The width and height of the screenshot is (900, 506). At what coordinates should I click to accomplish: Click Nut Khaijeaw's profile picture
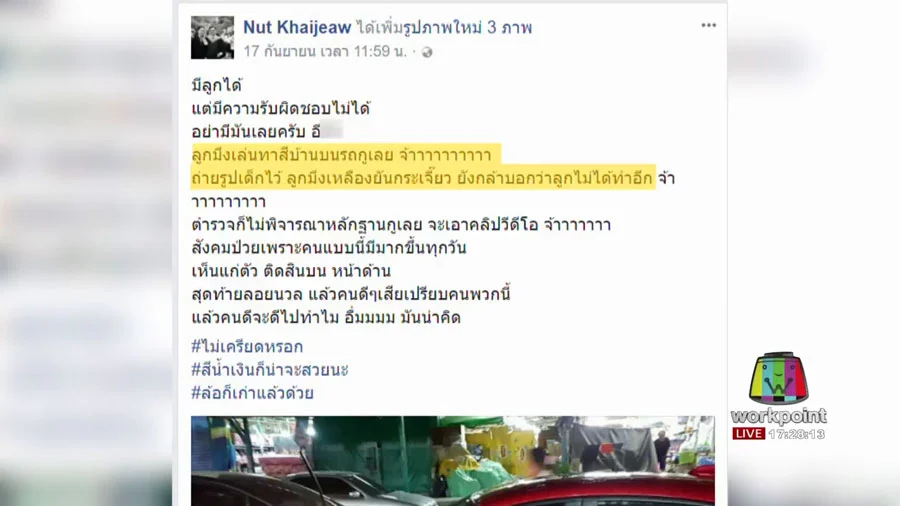pos(212,37)
